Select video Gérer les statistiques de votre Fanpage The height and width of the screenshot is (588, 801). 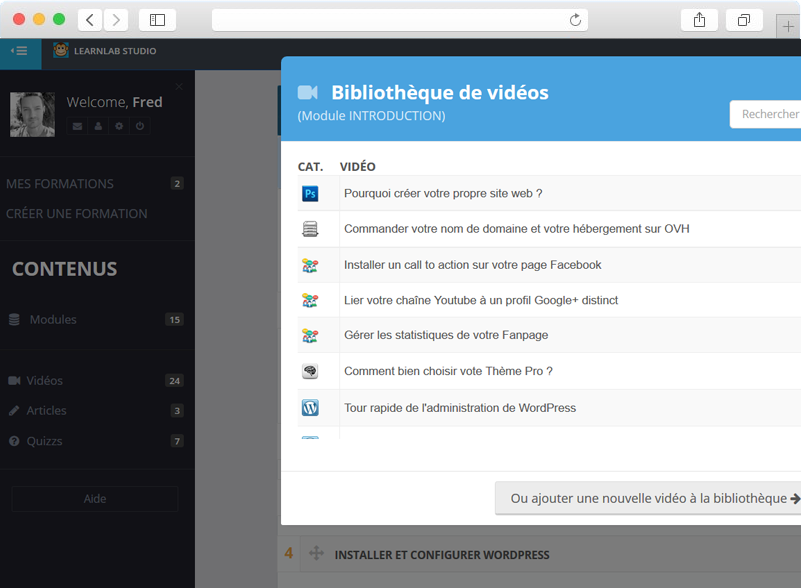(446, 335)
